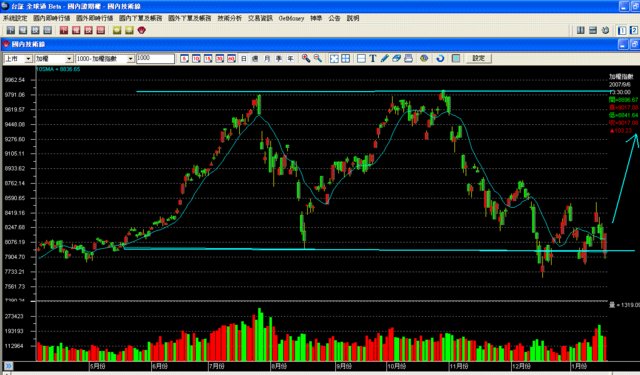This screenshot has width=640, height=375.
Task: Toggle the 10-minute chart interval
Action: click(x=196, y=58)
